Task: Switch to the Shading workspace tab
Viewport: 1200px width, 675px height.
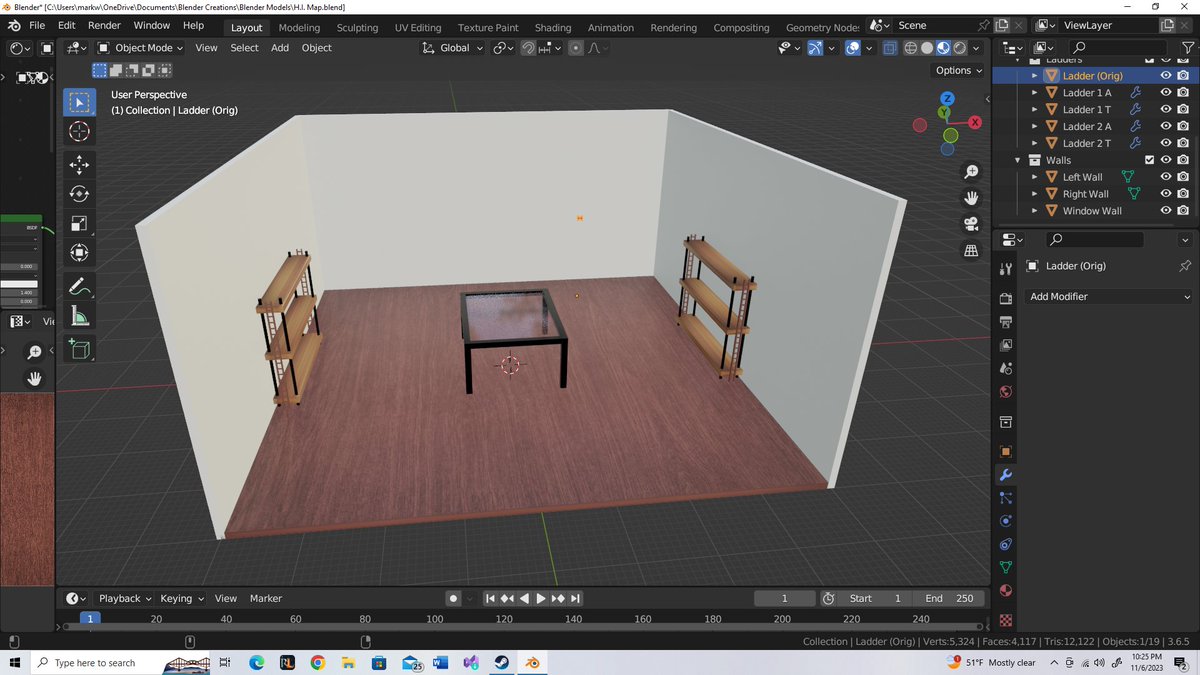Action: tap(553, 28)
